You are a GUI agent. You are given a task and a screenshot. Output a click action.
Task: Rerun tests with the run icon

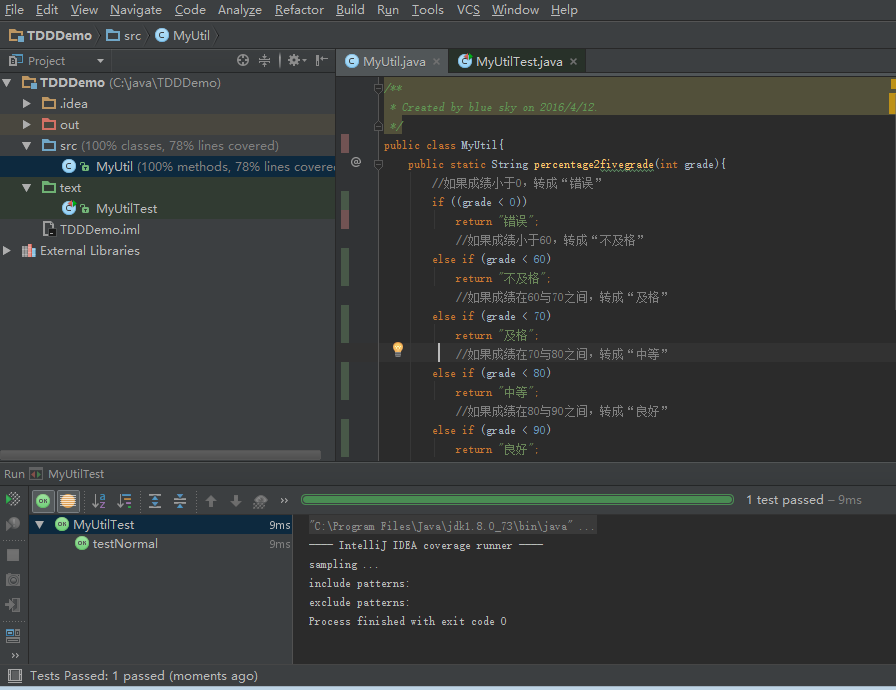point(13,499)
